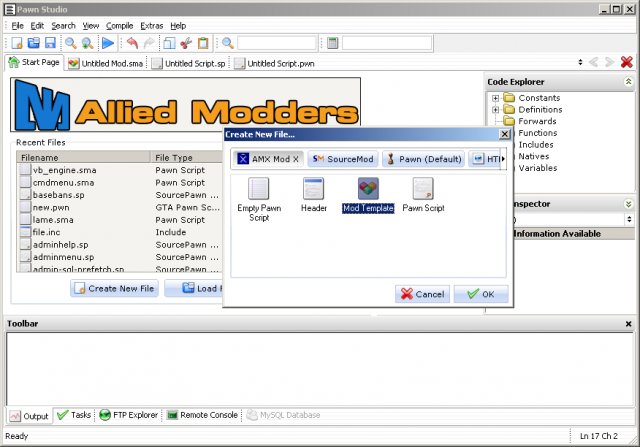Click the Load File button
Image resolution: width=640 pixels, height=447 pixels.
(195, 288)
